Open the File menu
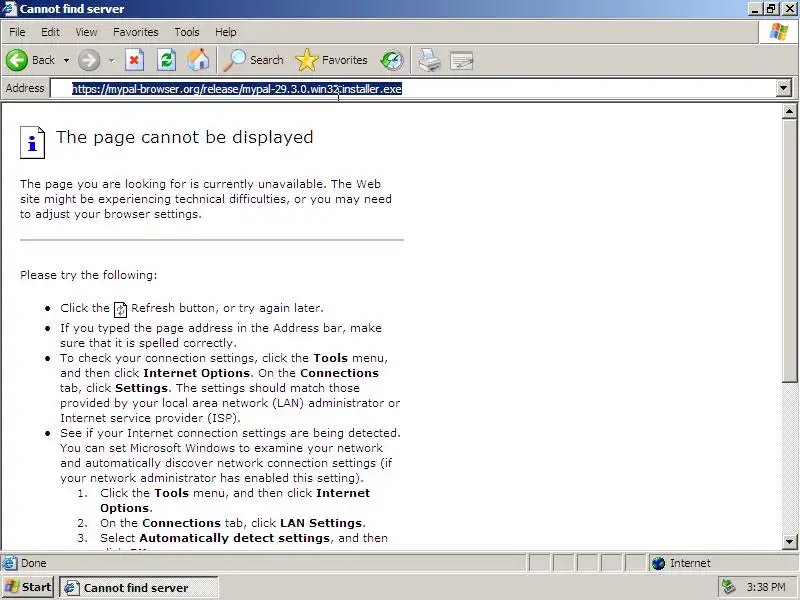Screen dimensions: 800x600 [17, 32]
